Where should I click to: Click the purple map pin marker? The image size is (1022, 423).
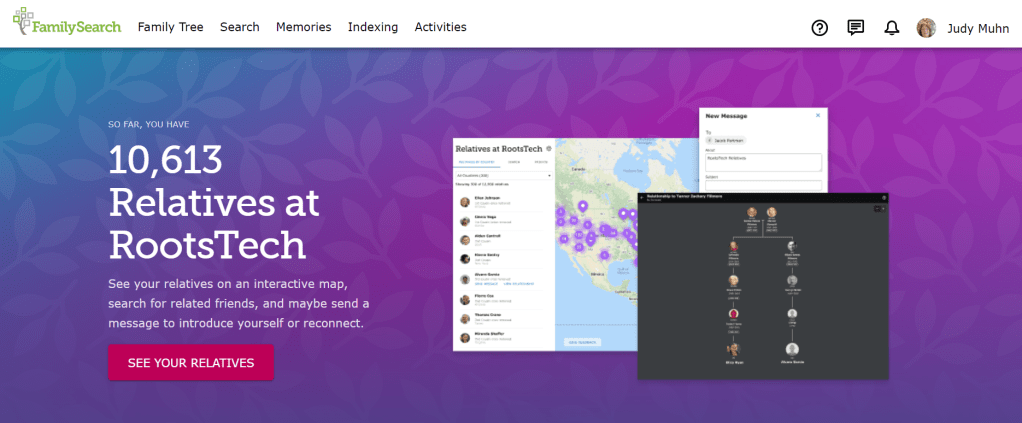point(582,208)
